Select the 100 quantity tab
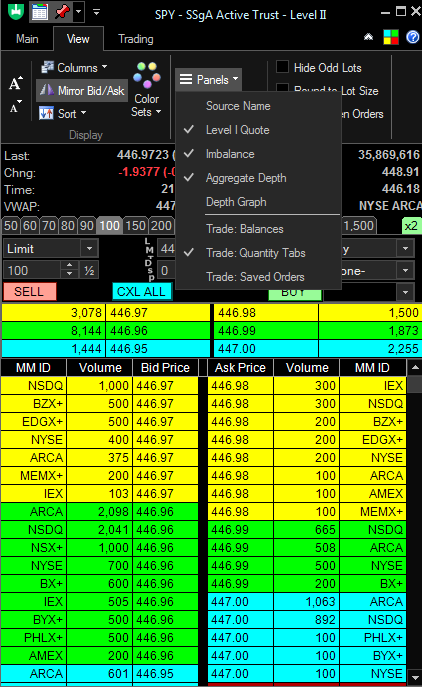The image size is (422, 687). pyautogui.click(x=110, y=226)
